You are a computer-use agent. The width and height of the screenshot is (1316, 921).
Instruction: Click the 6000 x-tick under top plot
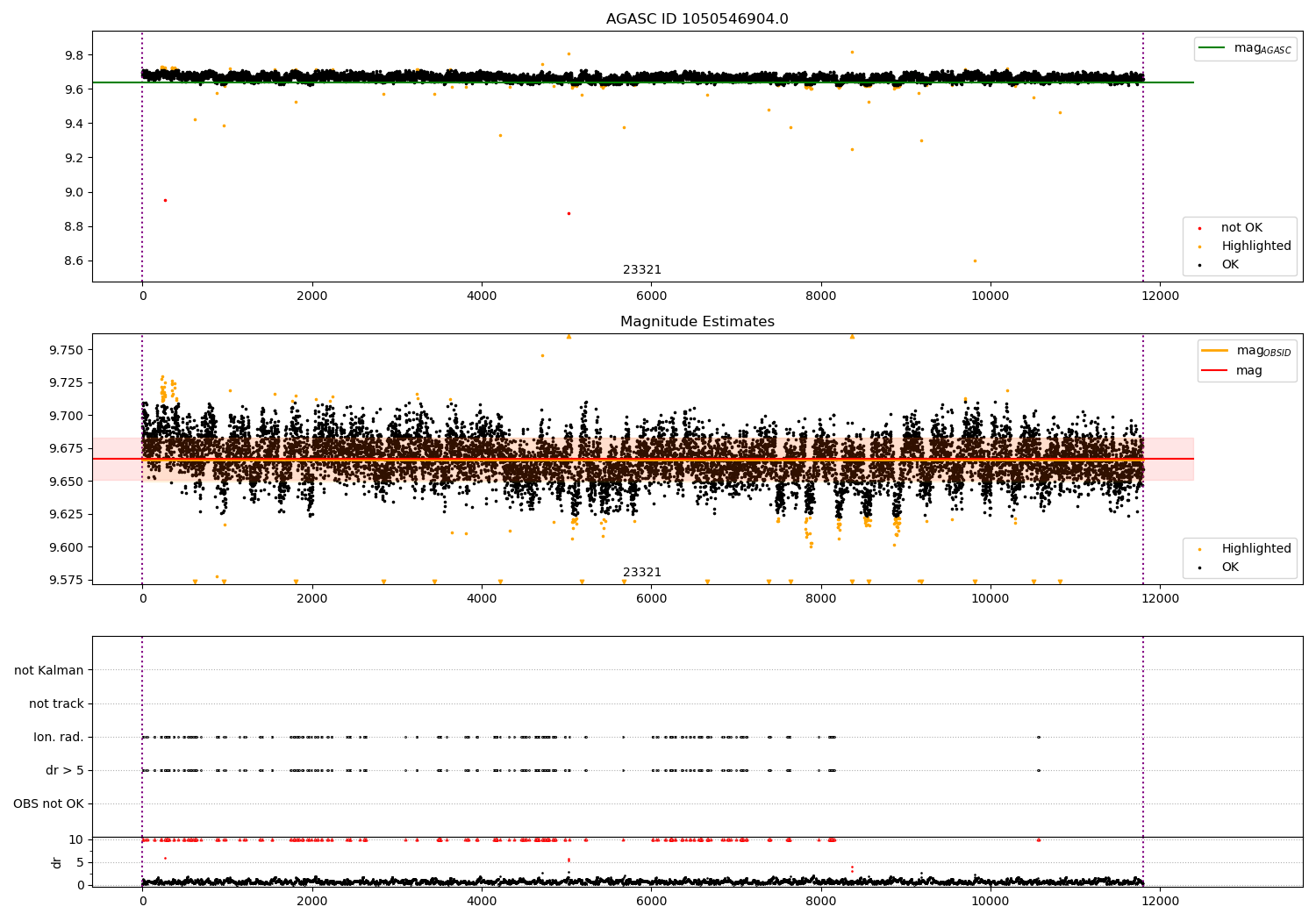[x=651, y=296]
